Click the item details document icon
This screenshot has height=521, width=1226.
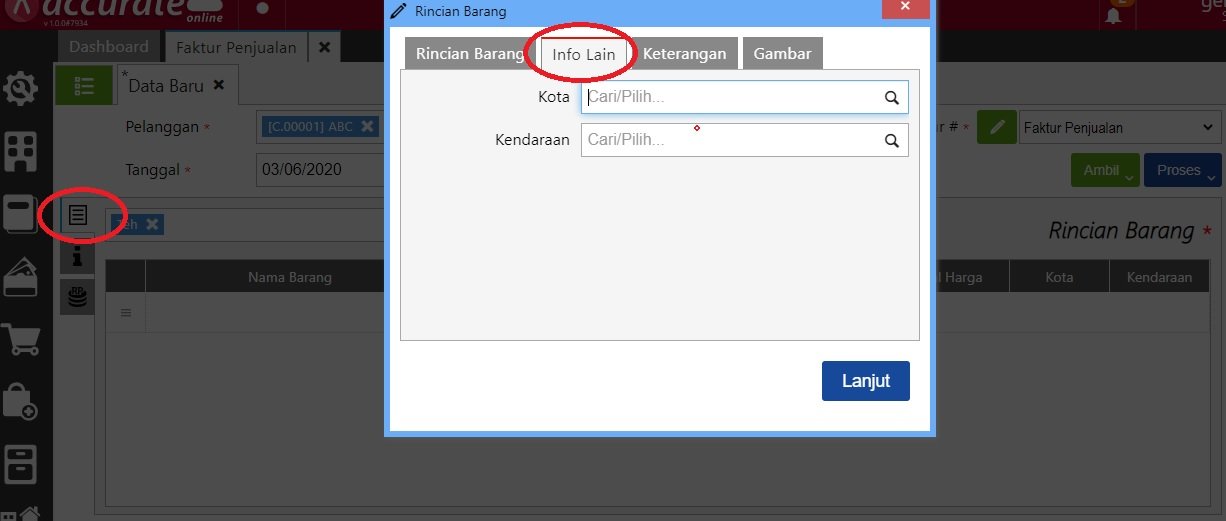click(x=78, y=216)
